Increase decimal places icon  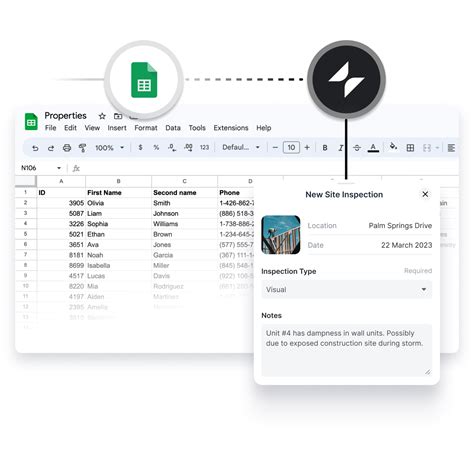point(188,148)
